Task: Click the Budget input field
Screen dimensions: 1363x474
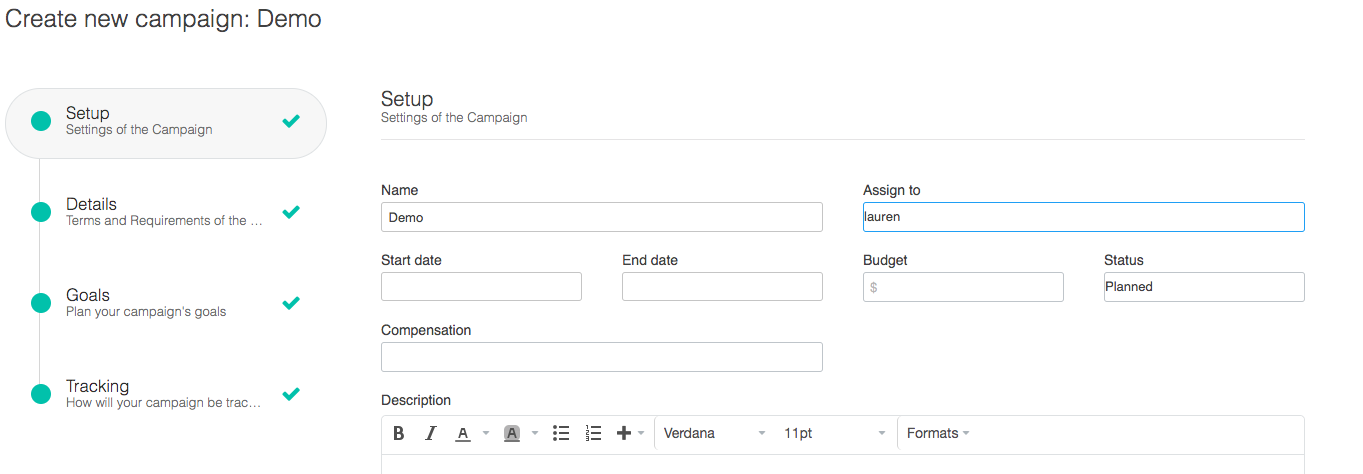Action: [963, 287]
